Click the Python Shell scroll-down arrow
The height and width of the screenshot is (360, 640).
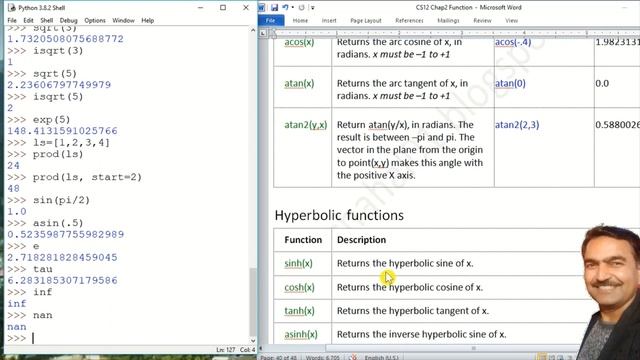[253, 340]
